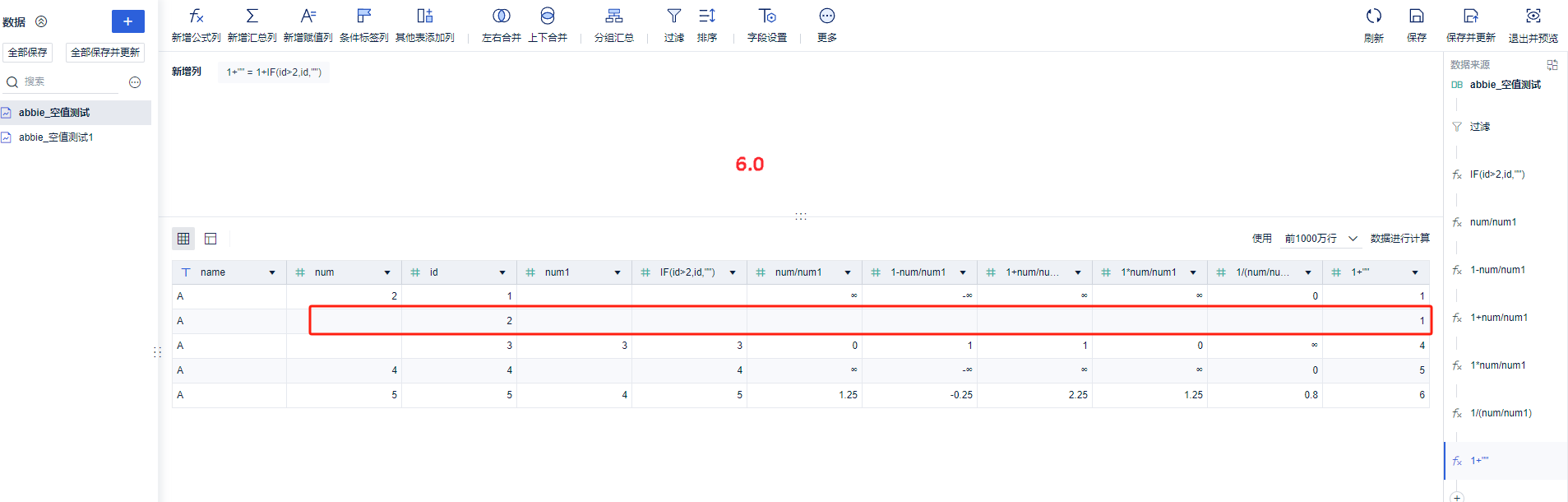This screenshot has width=1568, height=502.
Task: Click the 全部保存 button
Action: click(28, 53)
